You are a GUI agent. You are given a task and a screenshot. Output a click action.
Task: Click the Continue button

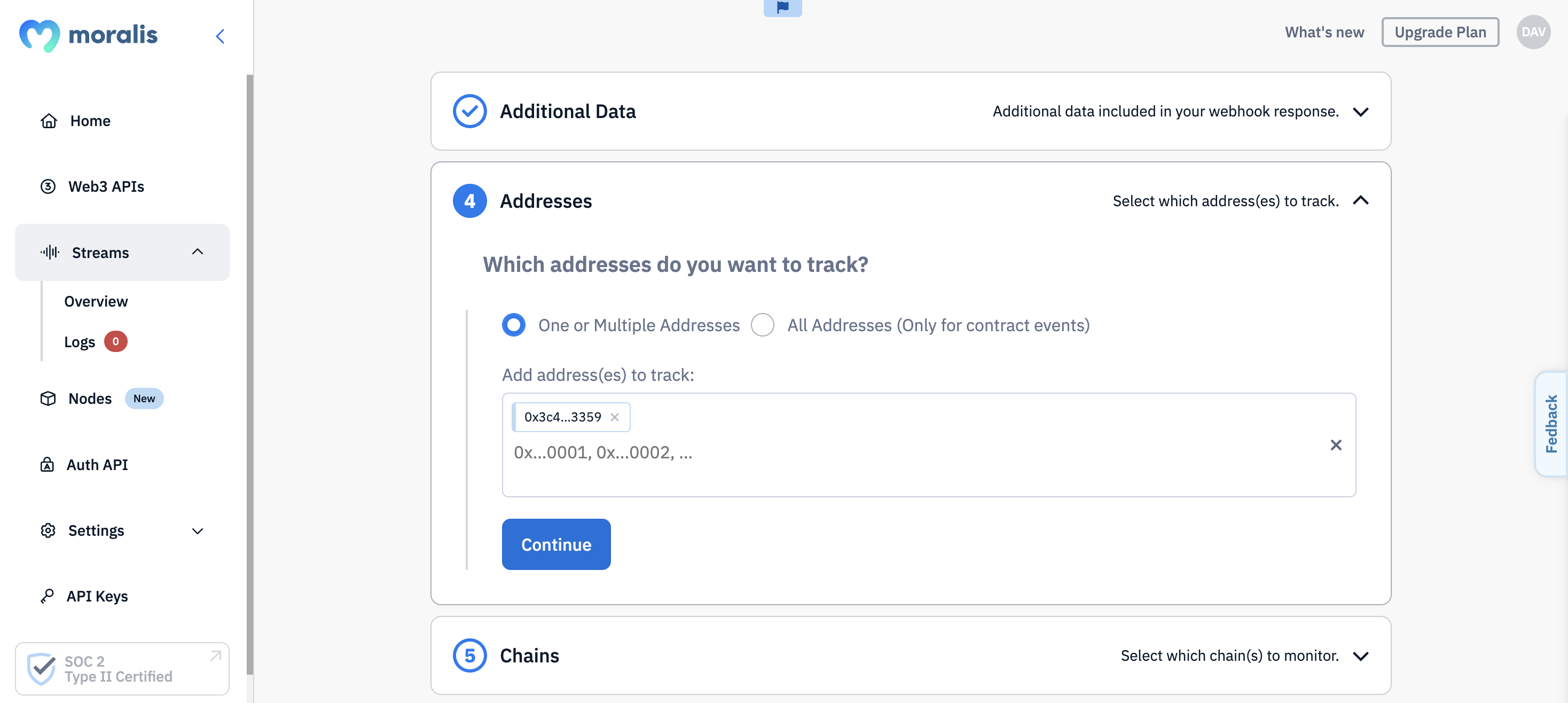click(x=556, y=544)
